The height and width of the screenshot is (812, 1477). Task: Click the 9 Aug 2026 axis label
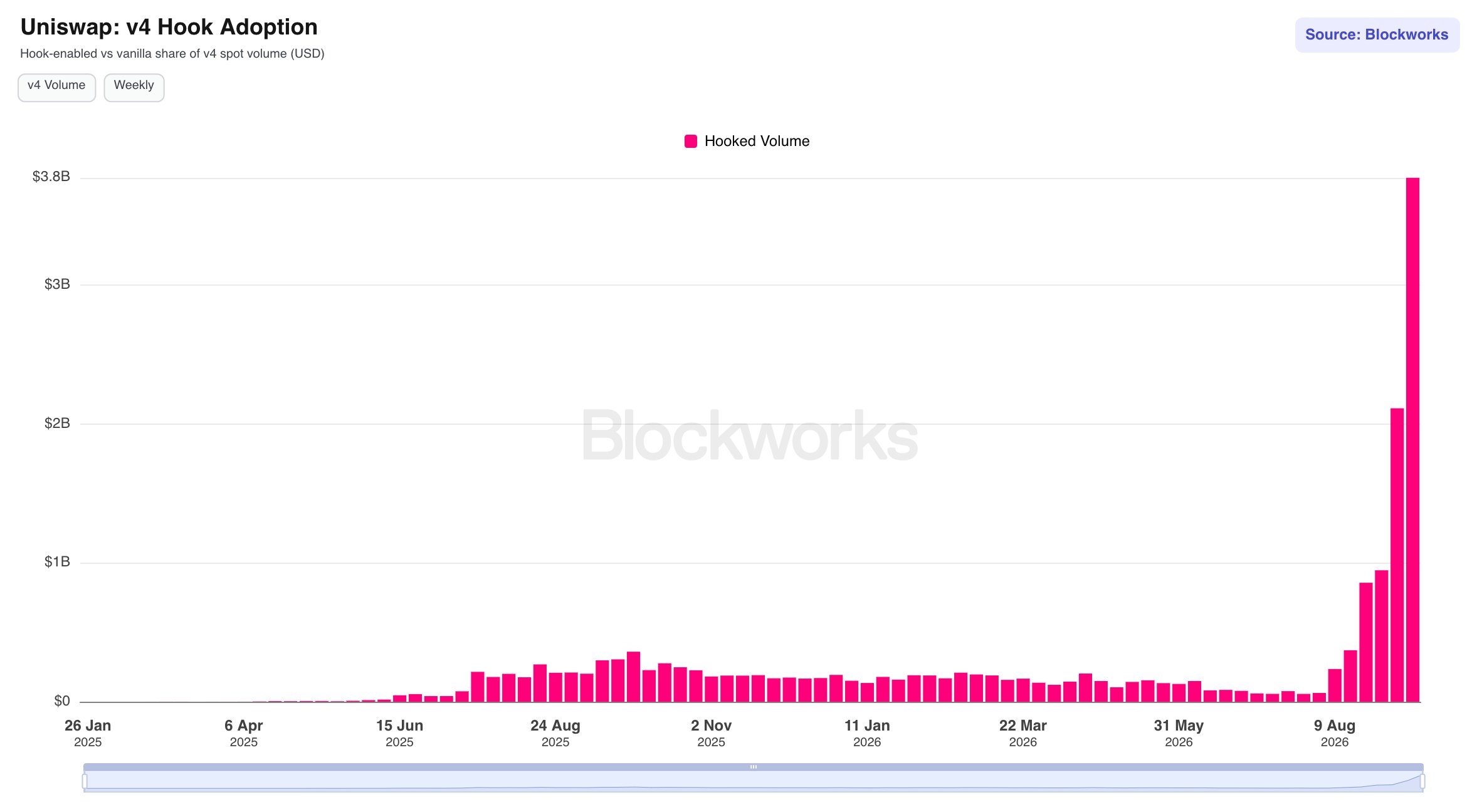(x=1335, y=733)
